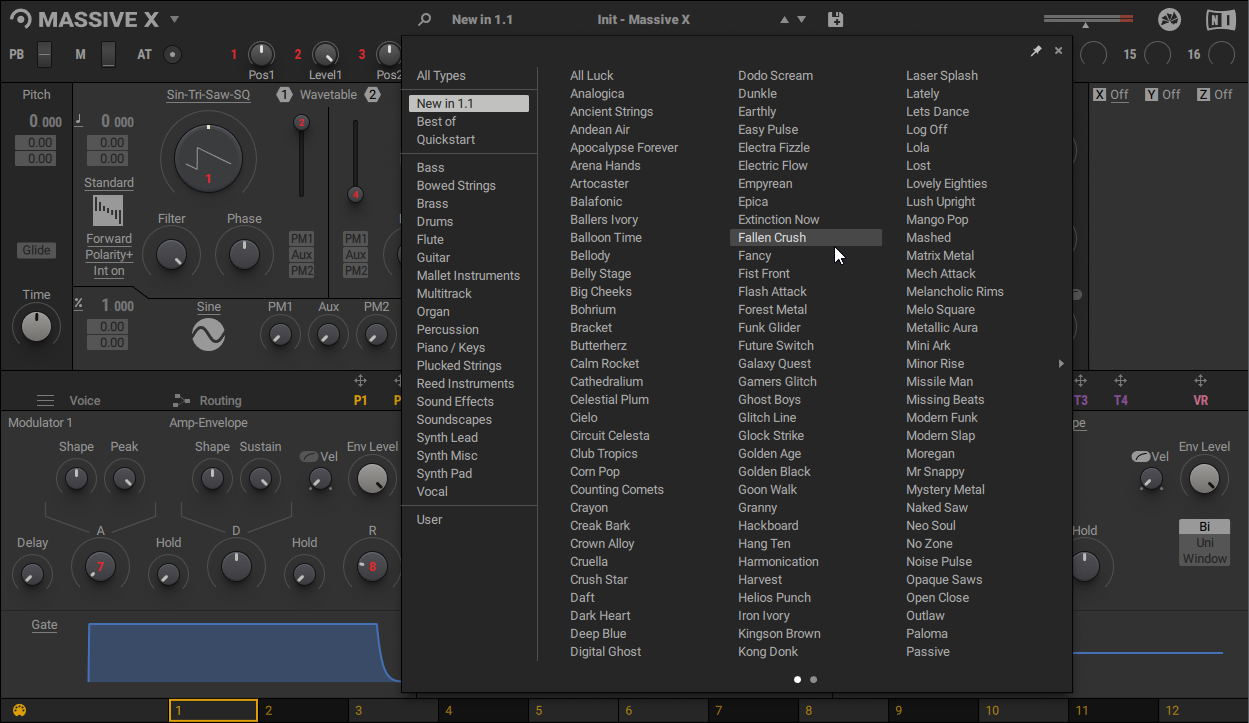Load the Fallen Crush preset

tap(806, 238)
